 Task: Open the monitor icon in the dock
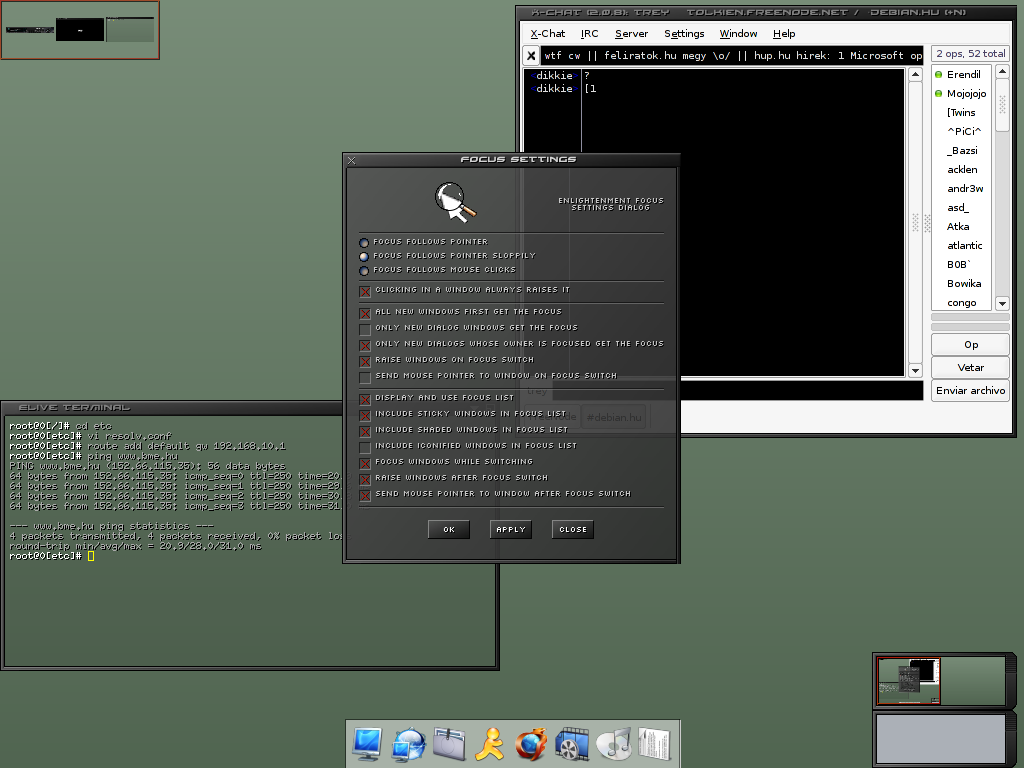[x=367, y=744]
